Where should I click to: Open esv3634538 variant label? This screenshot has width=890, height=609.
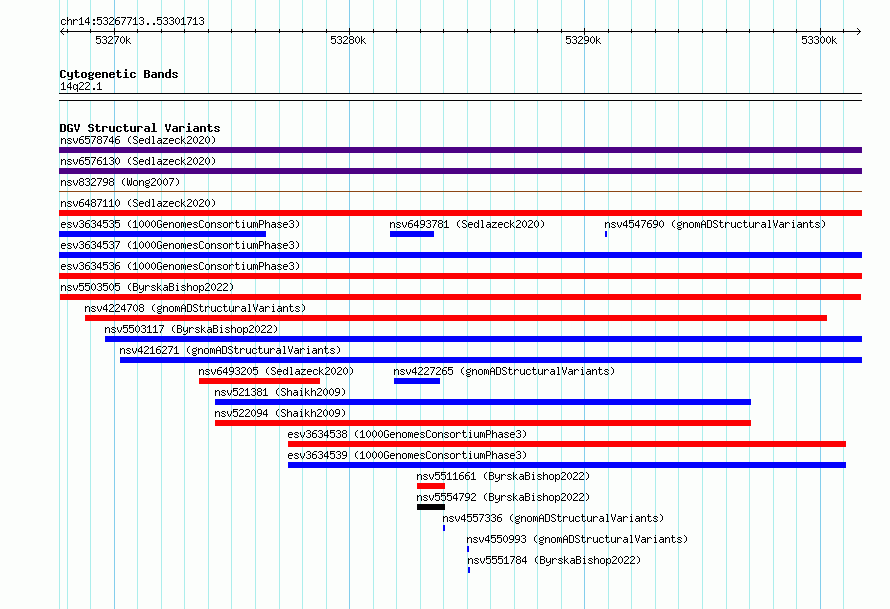(407, 434)
